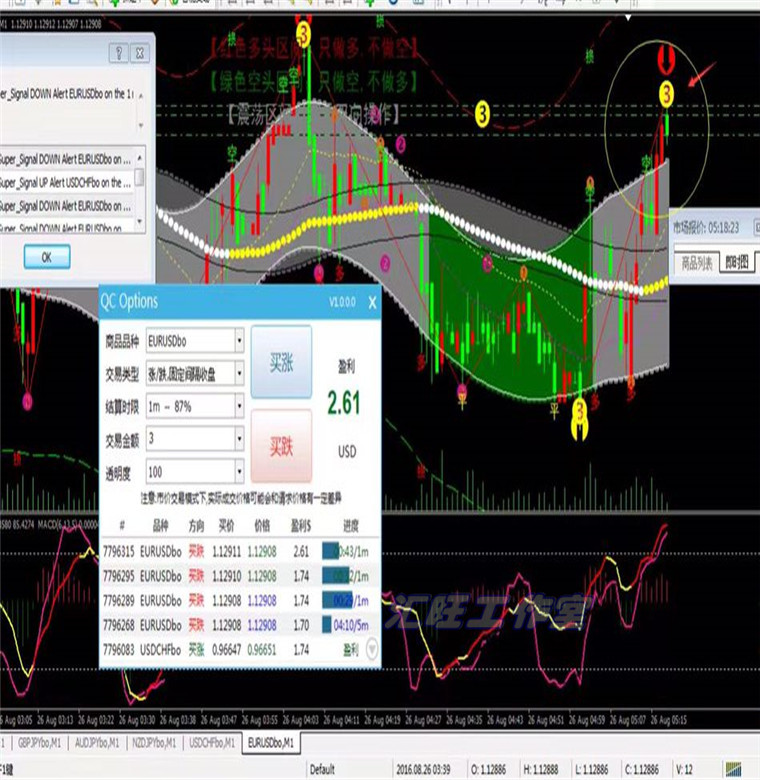Screen dimensions: 760x780
Task: Click the round down-arrow icon in order list
Action: [371, 650]
